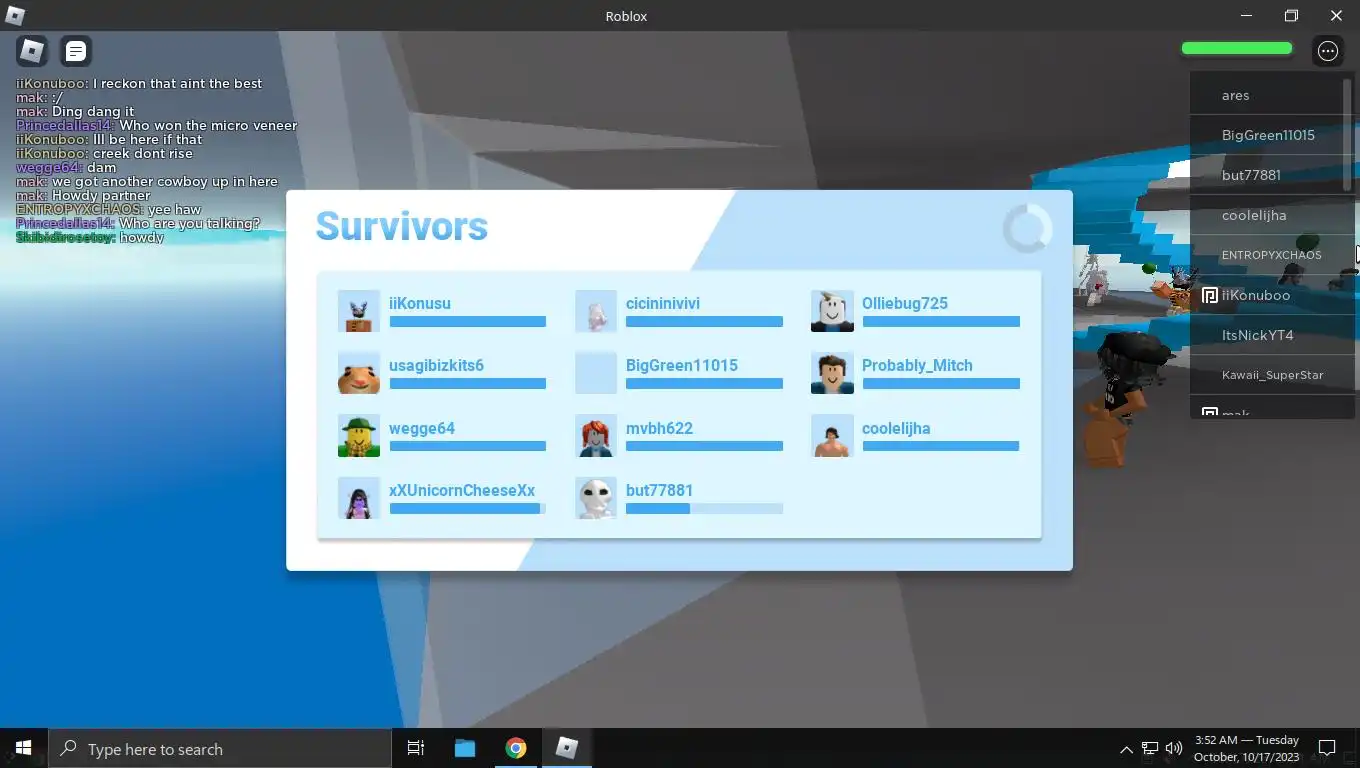Select BigGreen11015 in the Survivors panel
1360x768 pixels.
[682, 365]
